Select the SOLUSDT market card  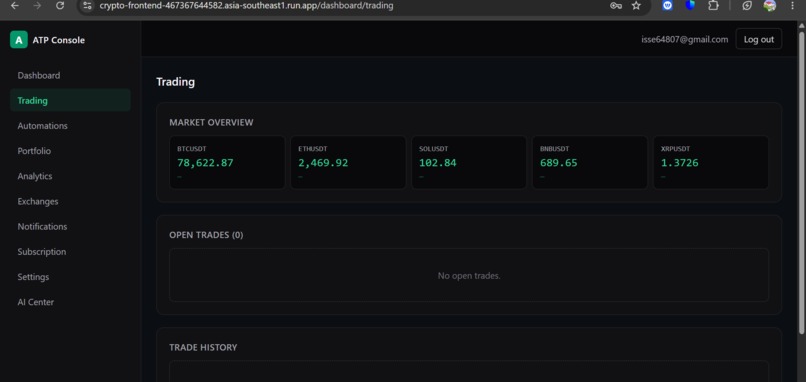(x=469, y=162)
